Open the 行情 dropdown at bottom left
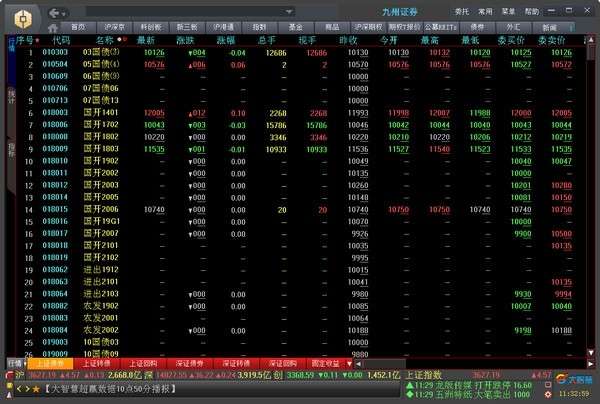 point(16,363)
